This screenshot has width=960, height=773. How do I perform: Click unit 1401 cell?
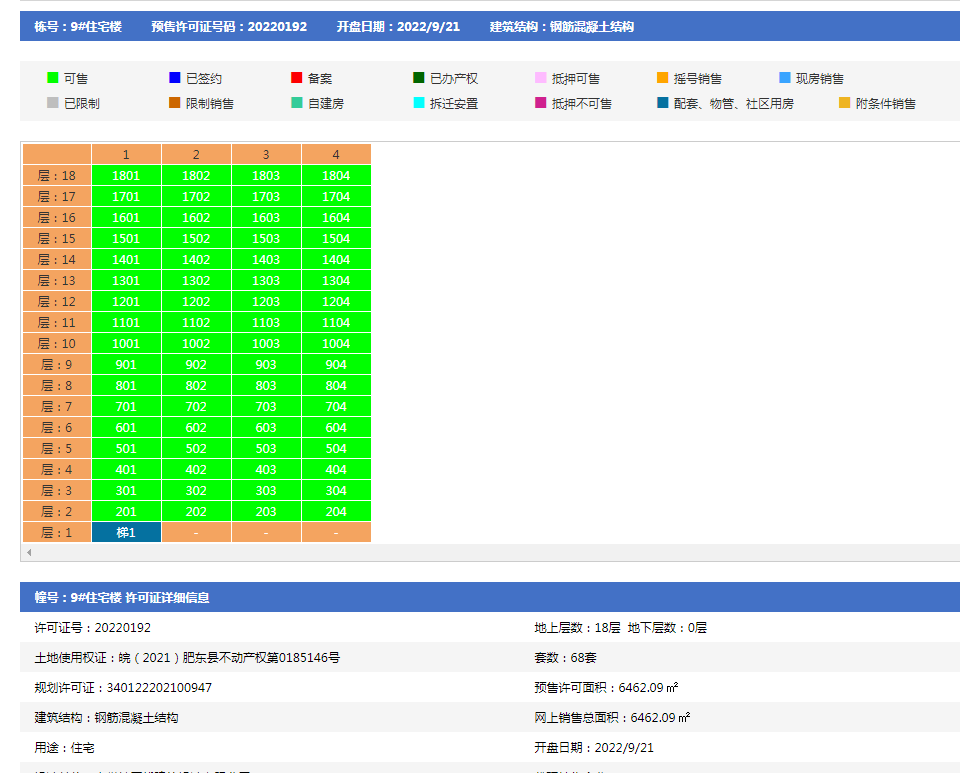pyautogui.click(x=126, y=260)
